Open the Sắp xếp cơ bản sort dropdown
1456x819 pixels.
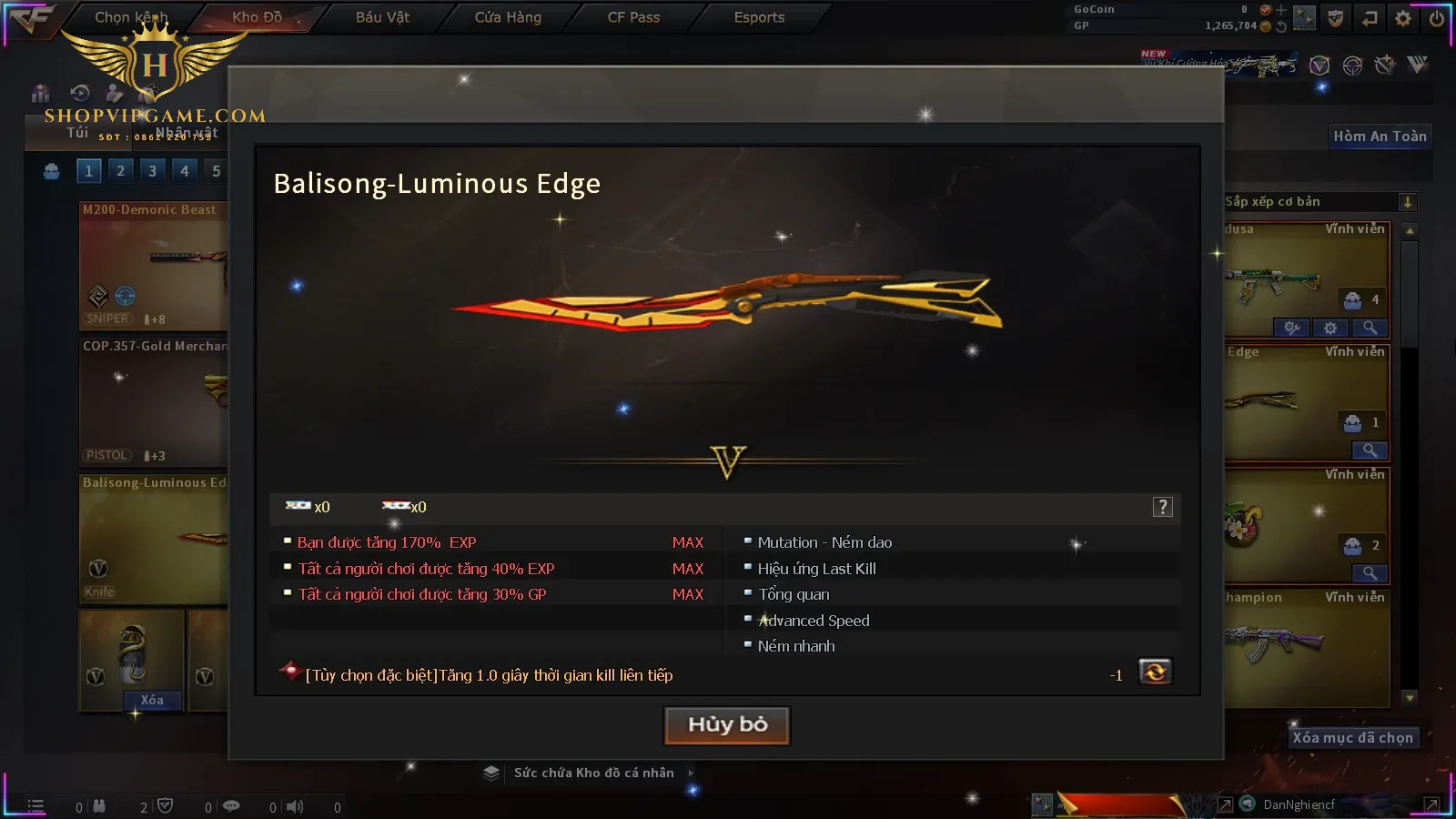pyautogui.click(x=1310, y=202)
